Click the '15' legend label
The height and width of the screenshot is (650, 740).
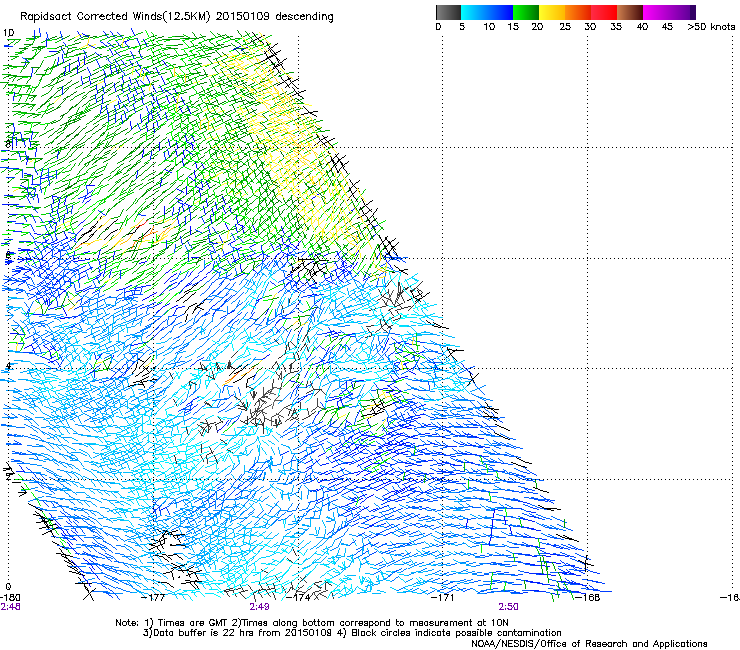point(513,27)
